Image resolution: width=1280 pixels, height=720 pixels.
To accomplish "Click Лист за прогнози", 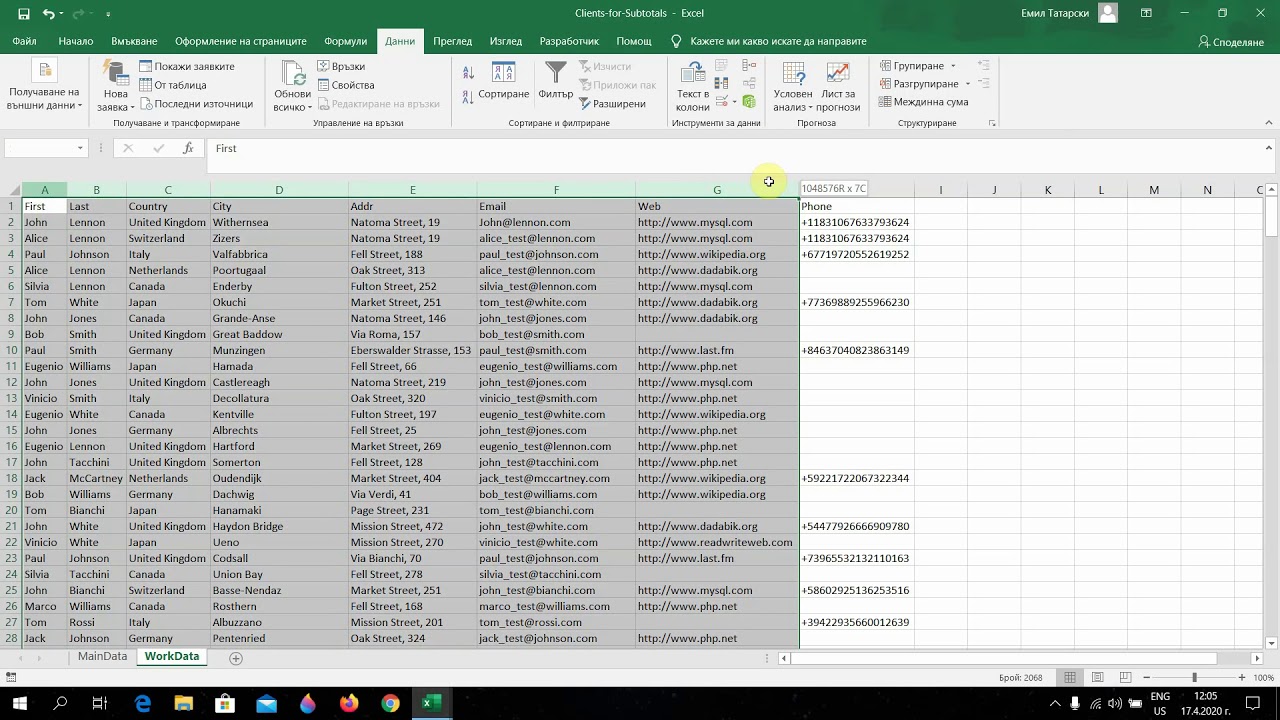I will 837,87.
